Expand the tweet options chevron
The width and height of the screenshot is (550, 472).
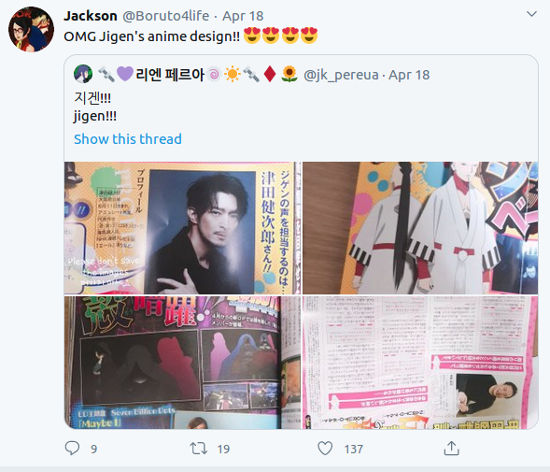tap(532, 14)
